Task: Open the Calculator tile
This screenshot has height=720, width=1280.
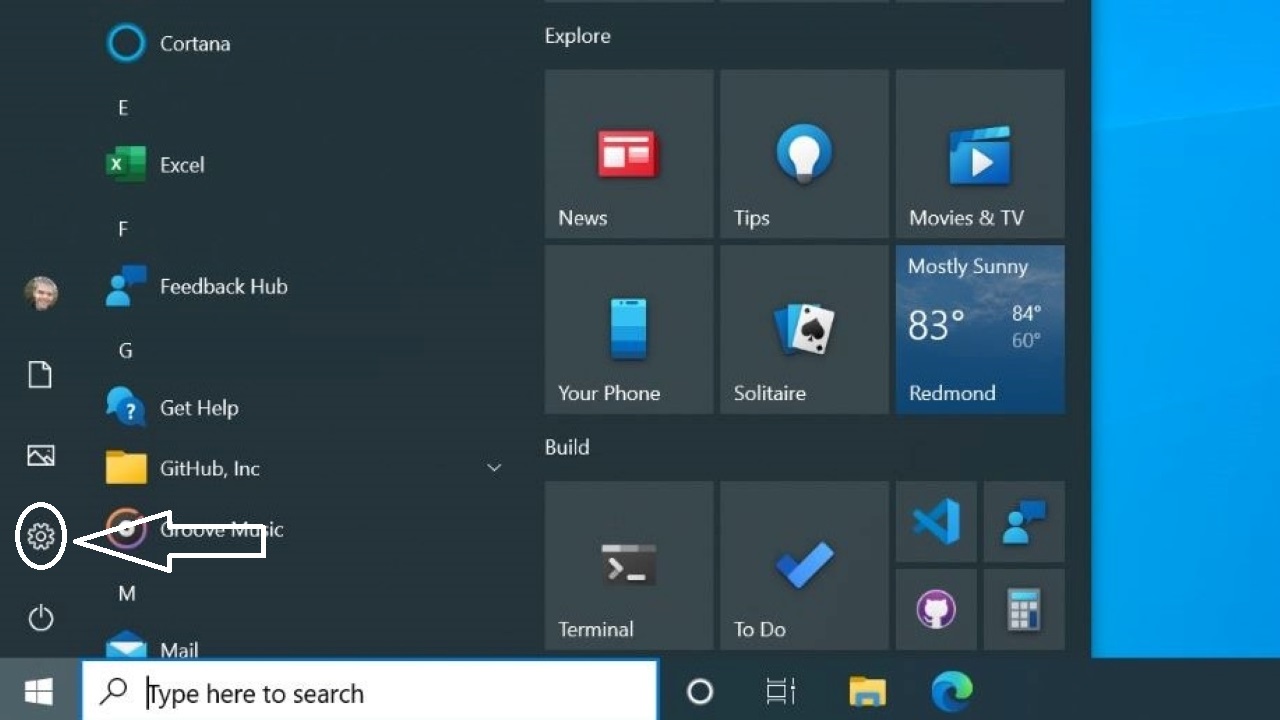Action: click(1024, 610)
